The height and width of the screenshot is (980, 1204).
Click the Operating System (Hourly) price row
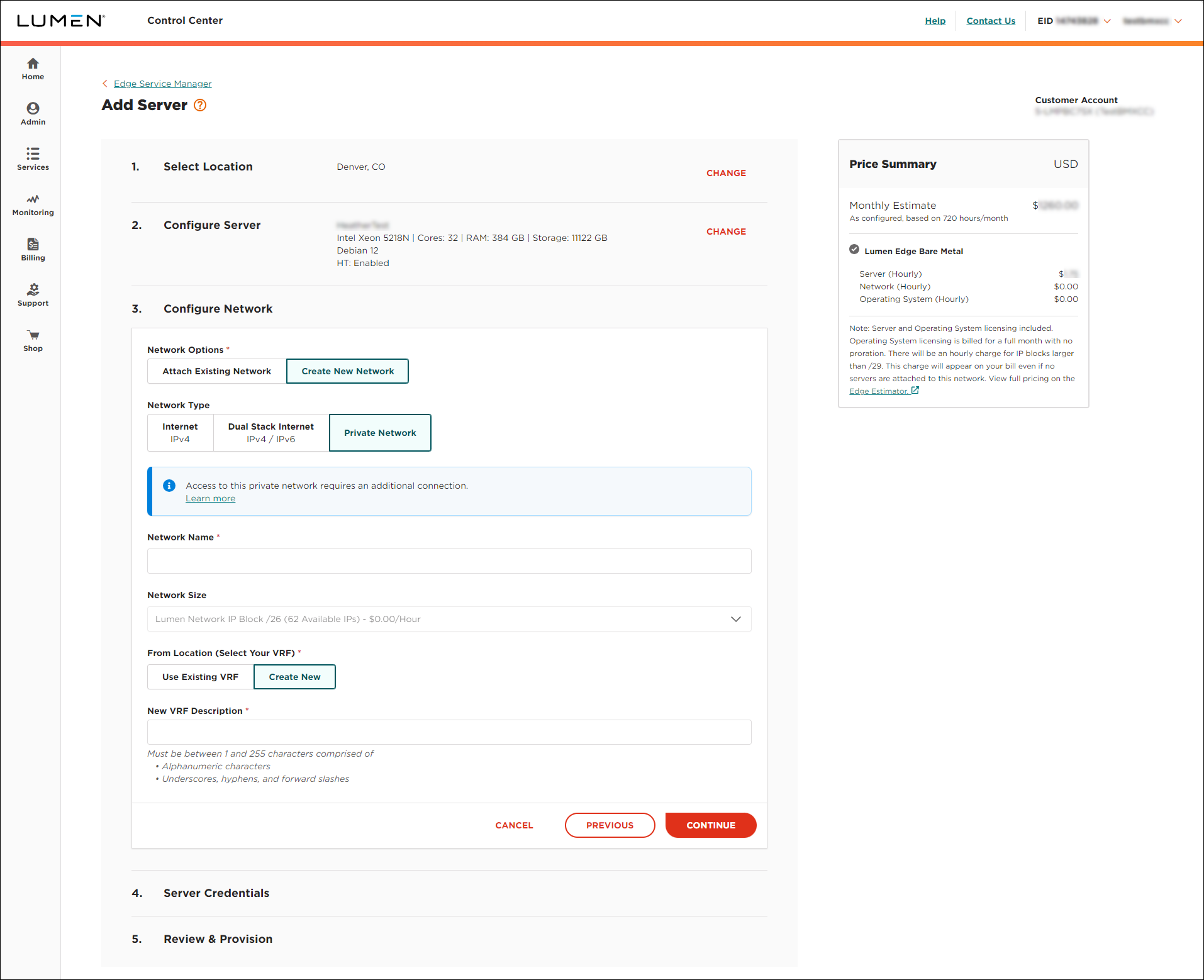point(968,299)
